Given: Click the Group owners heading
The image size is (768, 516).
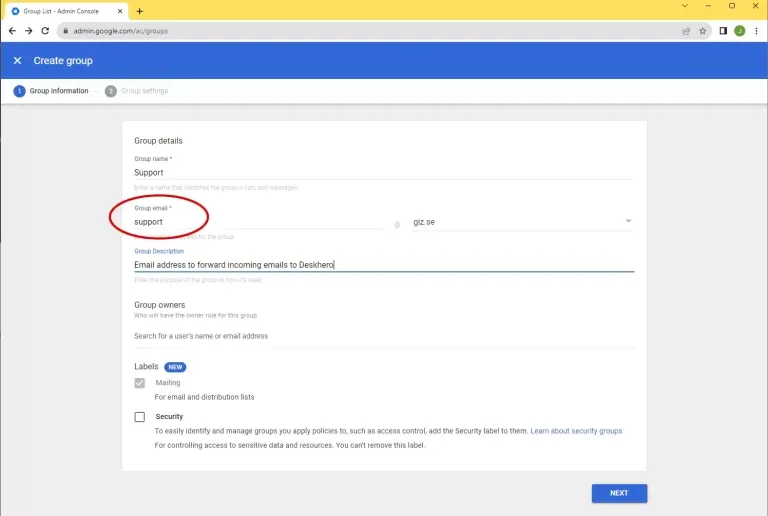Looking at the screenshot, I should (x=160, y=305).
